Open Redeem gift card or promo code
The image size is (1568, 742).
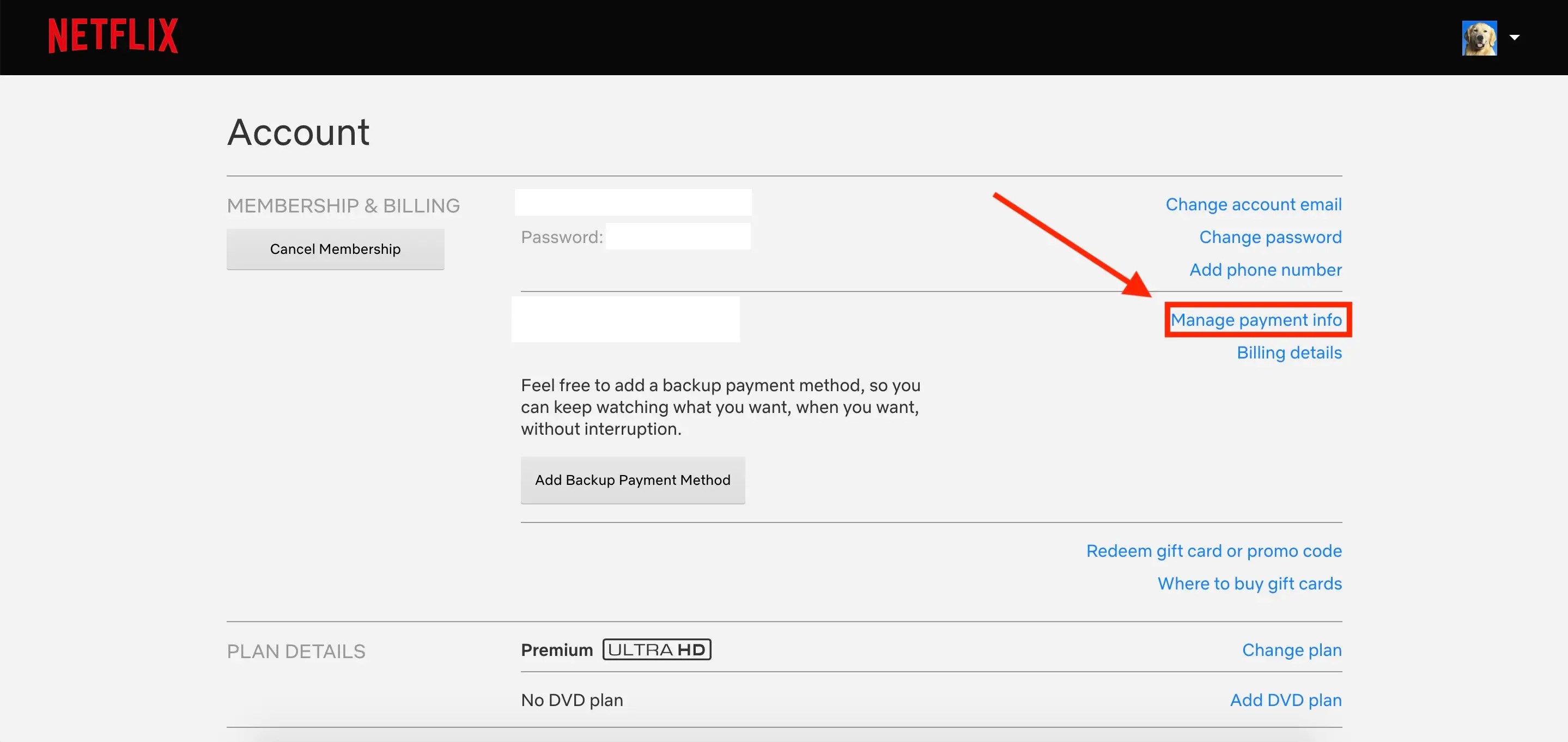pyautogui.click(x=1213, y=551)
